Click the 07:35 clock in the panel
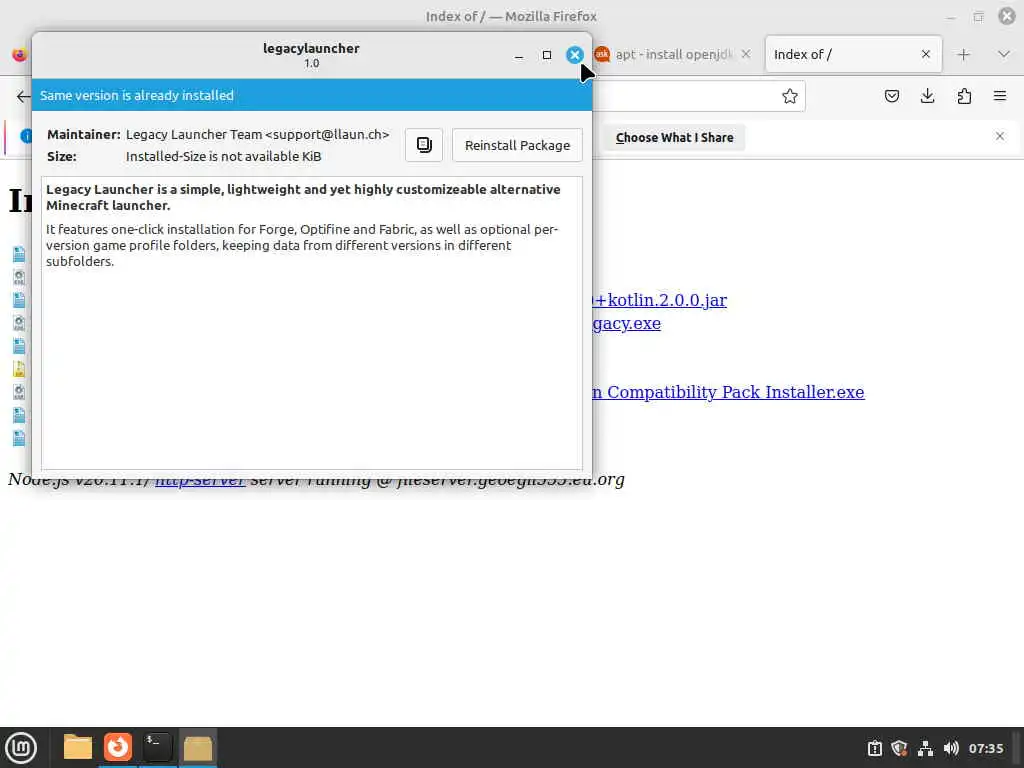Image resolution: width=1024 pixels, height=768 pixels. (985, 748)
